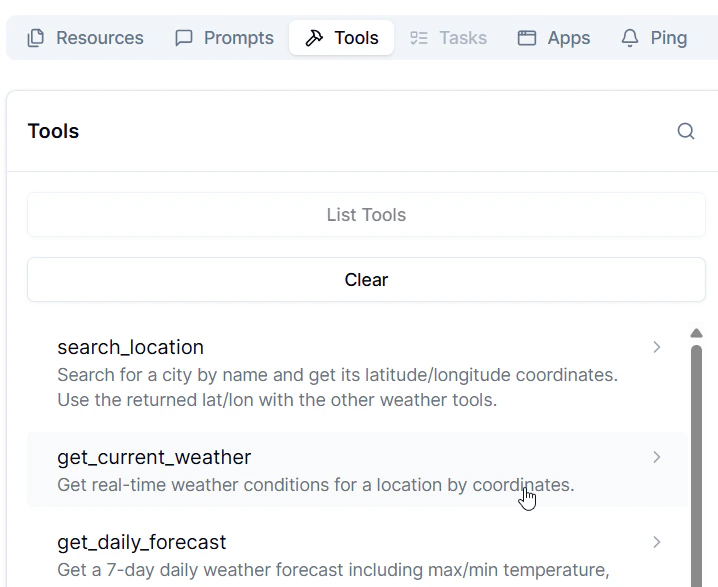This screenshot has width=718, height=587.
Task: Click the hammer icon on Tools tab
Action: click(x=314, y=38)
